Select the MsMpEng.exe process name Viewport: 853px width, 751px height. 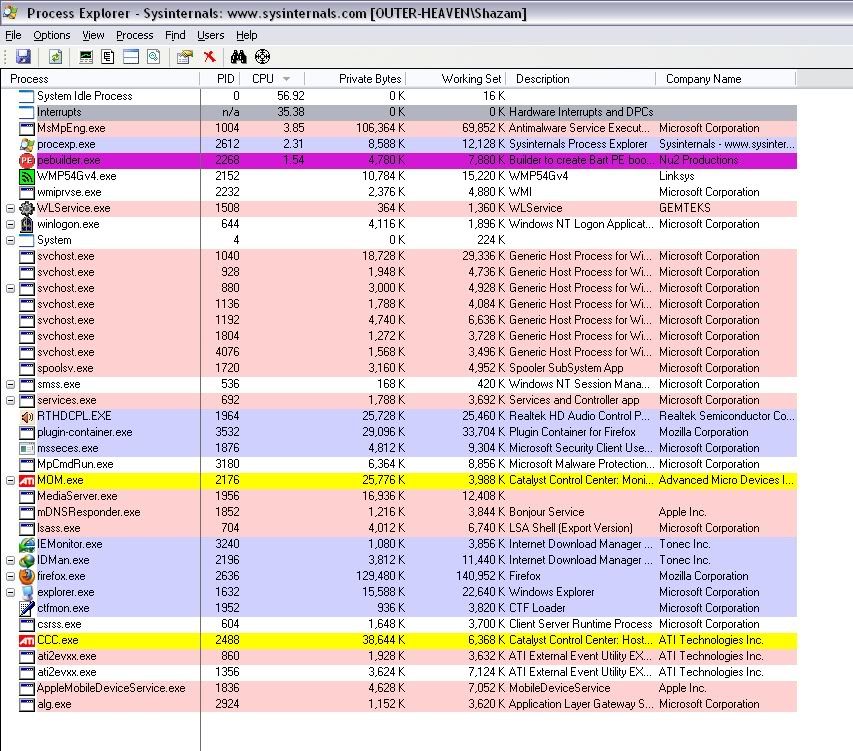tap(71, 128)
